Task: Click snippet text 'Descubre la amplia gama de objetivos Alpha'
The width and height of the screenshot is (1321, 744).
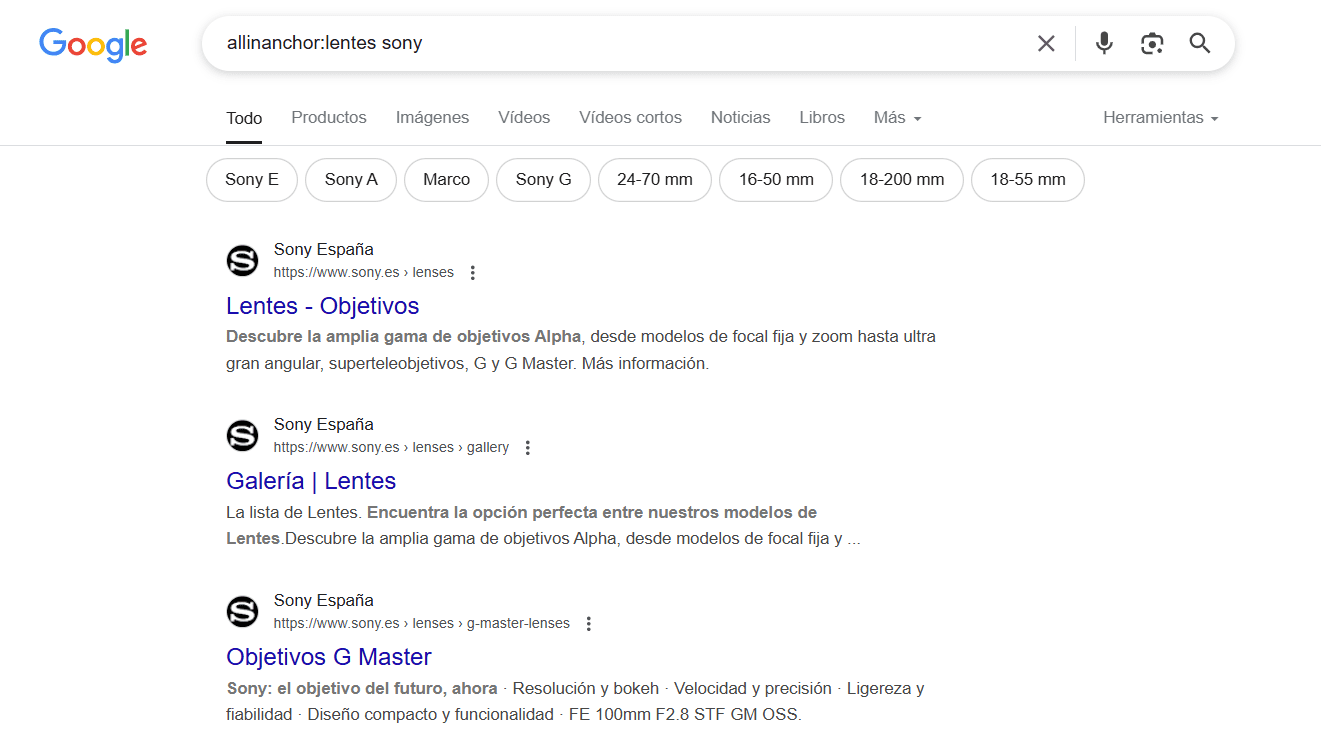Action: coord(404,336)
